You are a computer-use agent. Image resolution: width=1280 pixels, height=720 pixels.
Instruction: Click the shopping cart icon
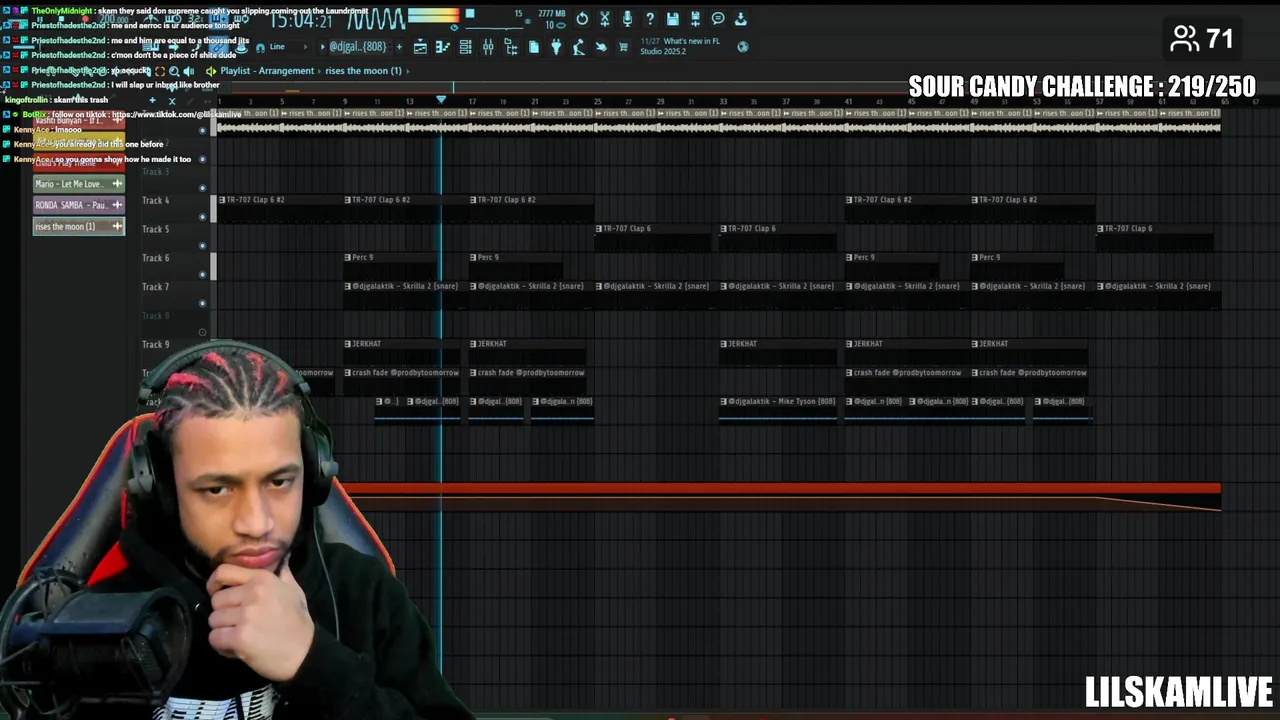623,47
